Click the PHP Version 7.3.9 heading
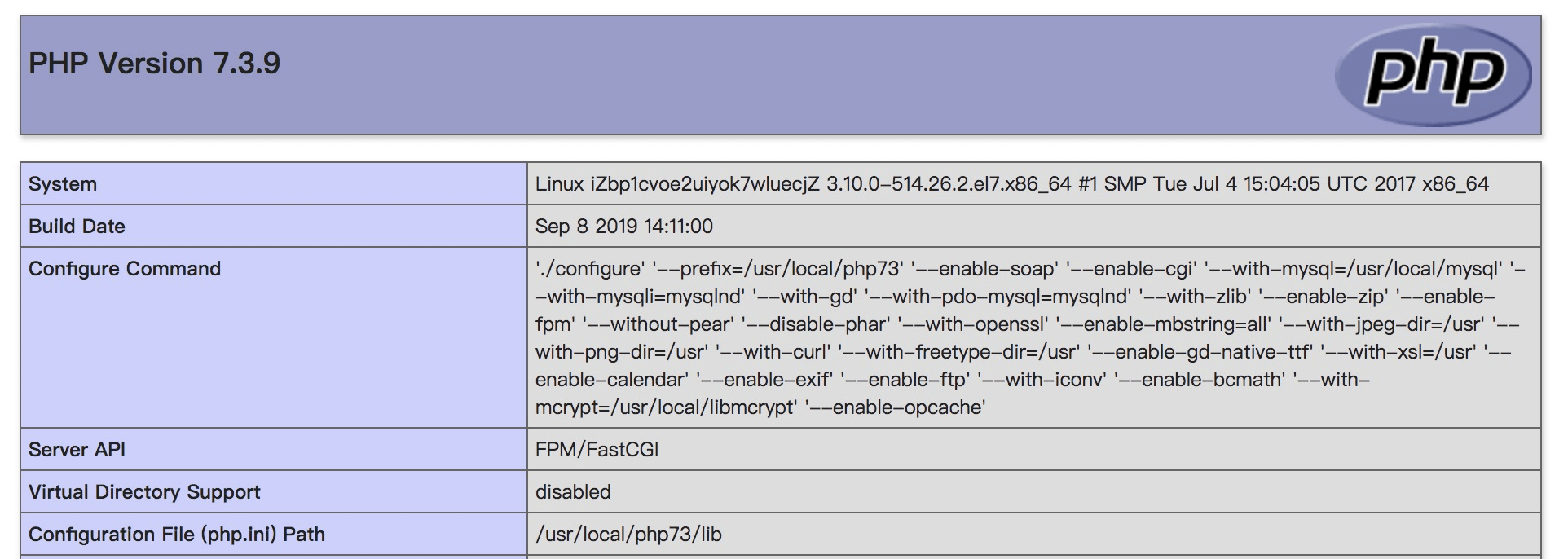This screenshot has width=1568, height=559. [x=154, y=64]
